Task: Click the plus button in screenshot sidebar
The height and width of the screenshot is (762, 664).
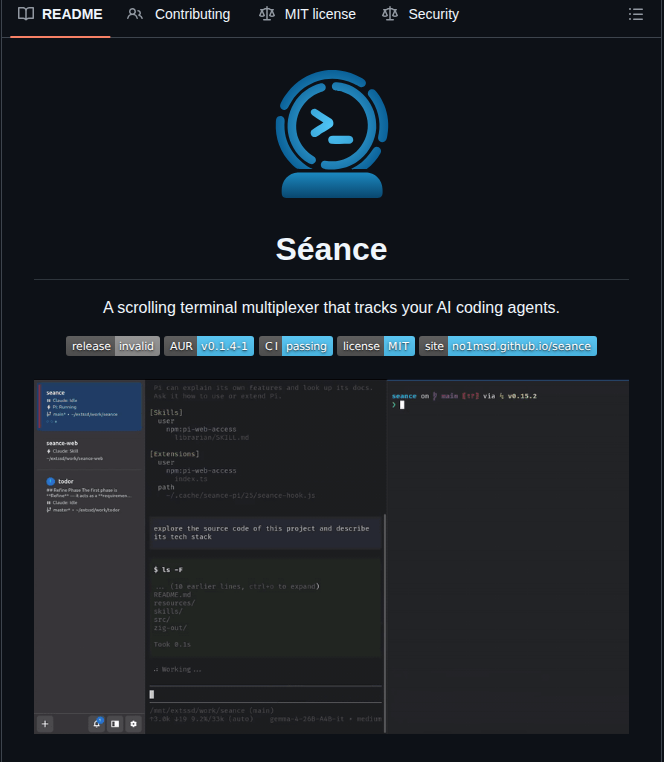Action: tap(45, 724)
